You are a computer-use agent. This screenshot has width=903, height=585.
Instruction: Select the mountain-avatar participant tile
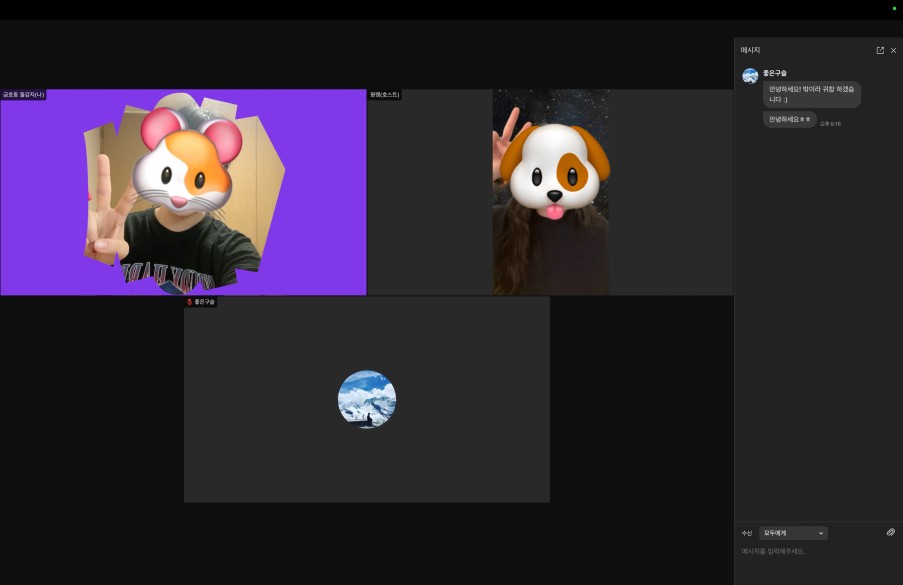pyautogui.click(x=367, y=400)
